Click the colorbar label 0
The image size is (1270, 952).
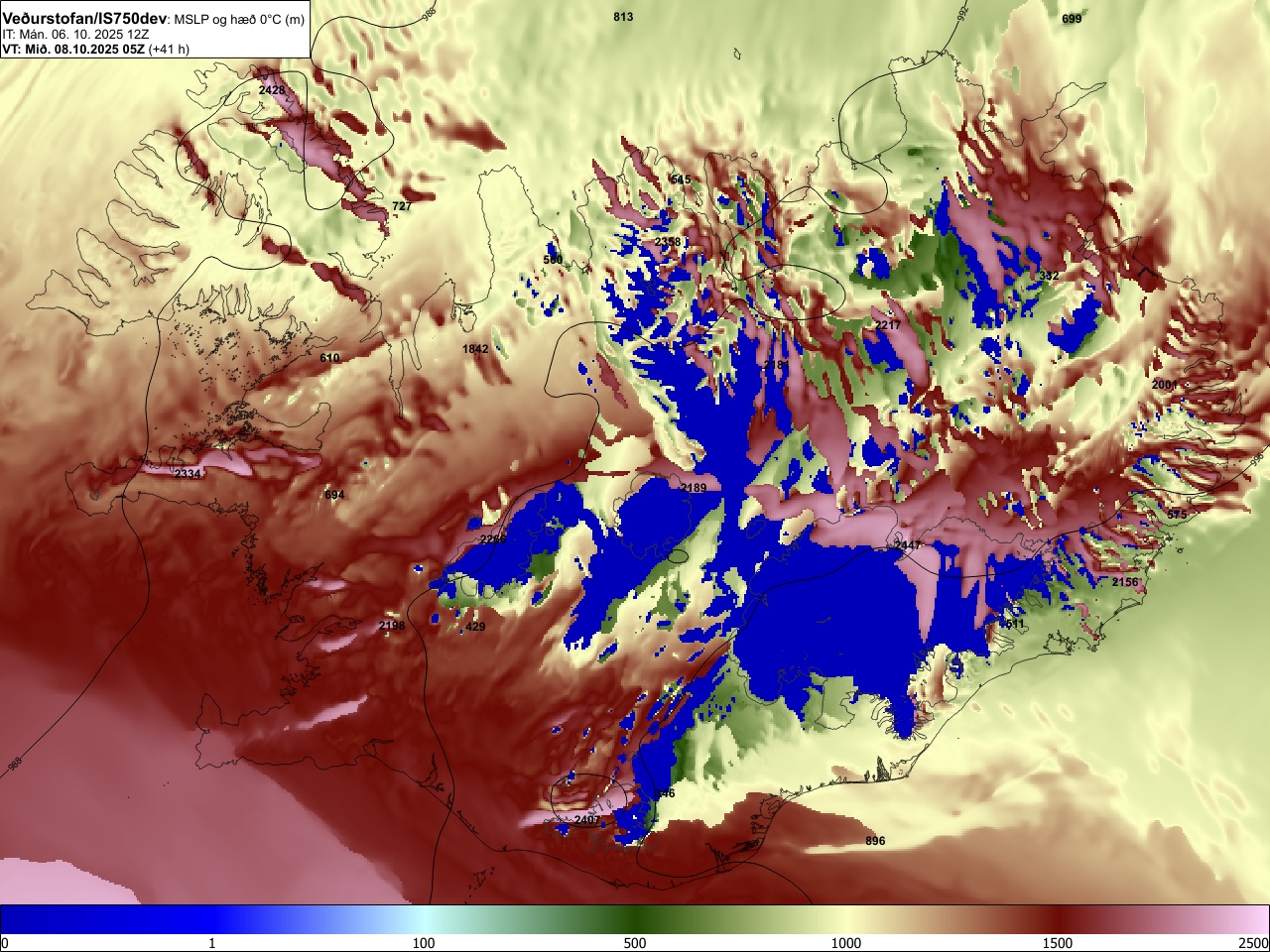[x=4, y=943]
